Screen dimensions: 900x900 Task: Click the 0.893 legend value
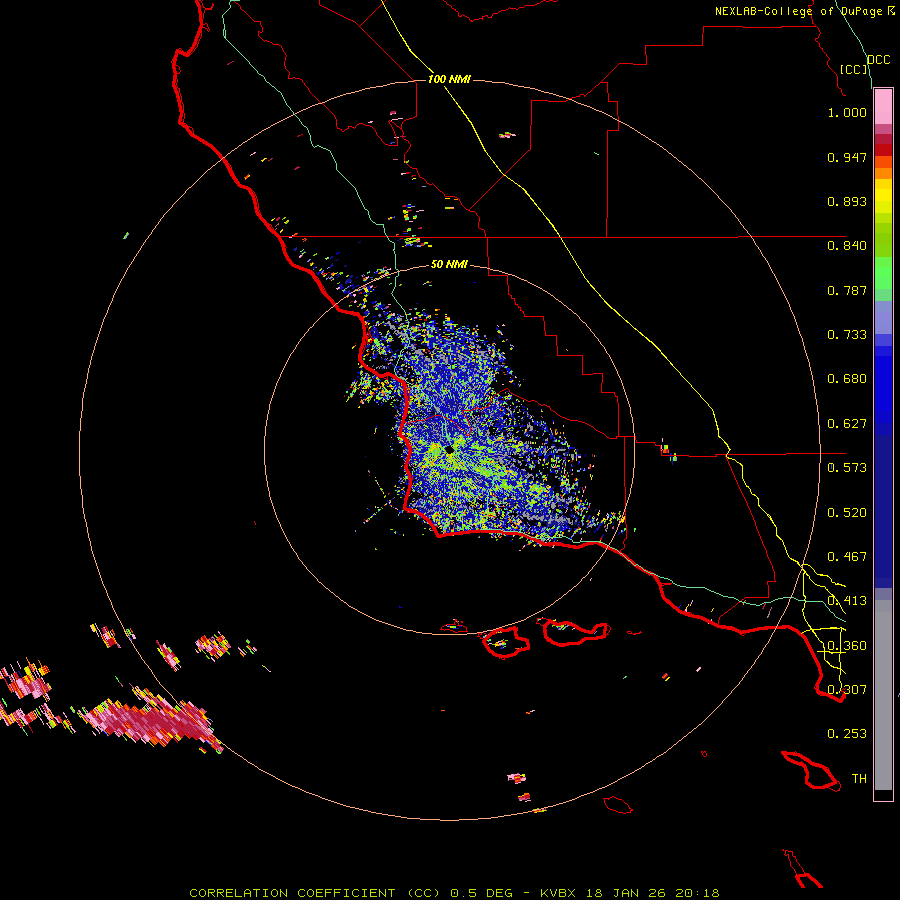click(847, 201)
